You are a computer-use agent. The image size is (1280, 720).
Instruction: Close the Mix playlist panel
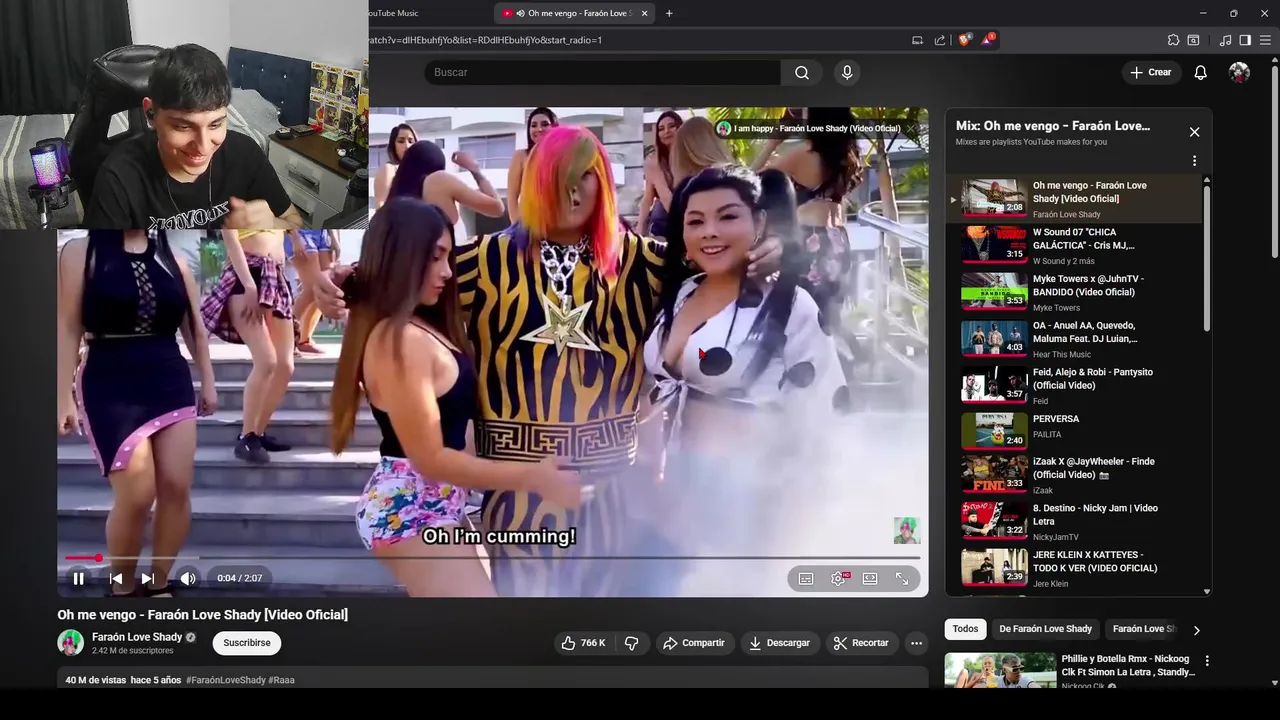click(x=1194, y=132)
